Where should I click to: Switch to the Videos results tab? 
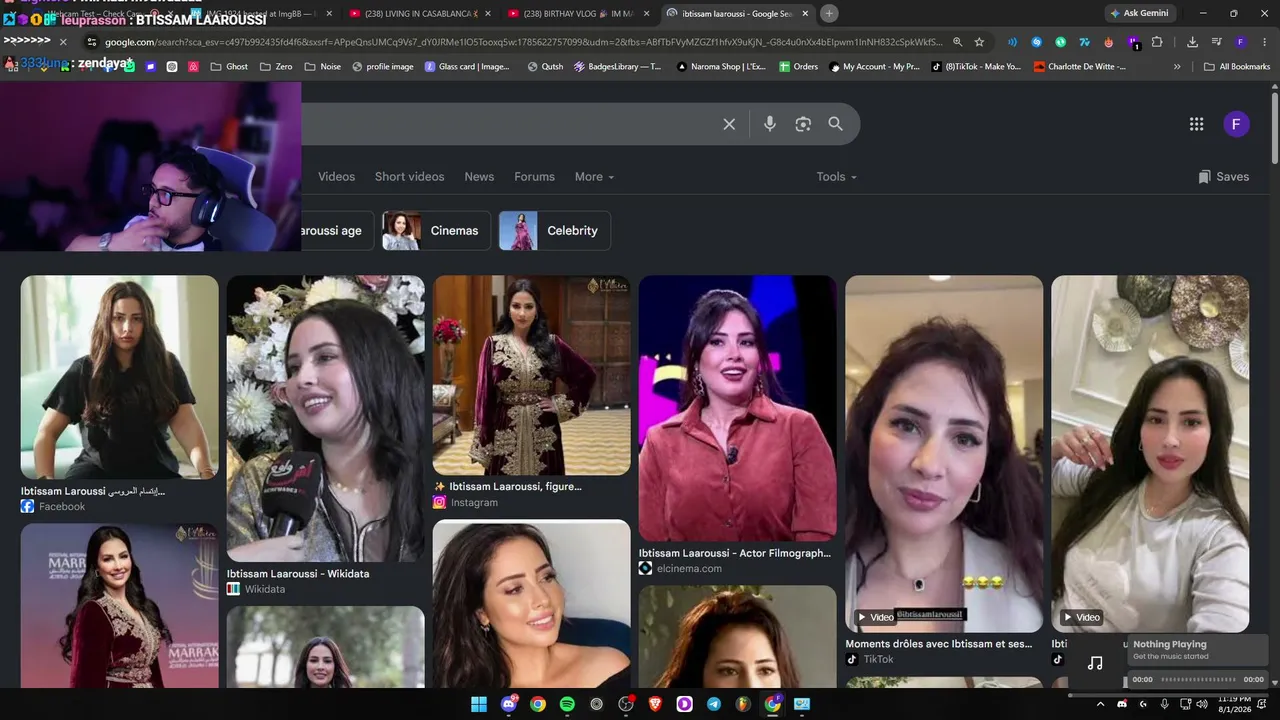point(336,177)
